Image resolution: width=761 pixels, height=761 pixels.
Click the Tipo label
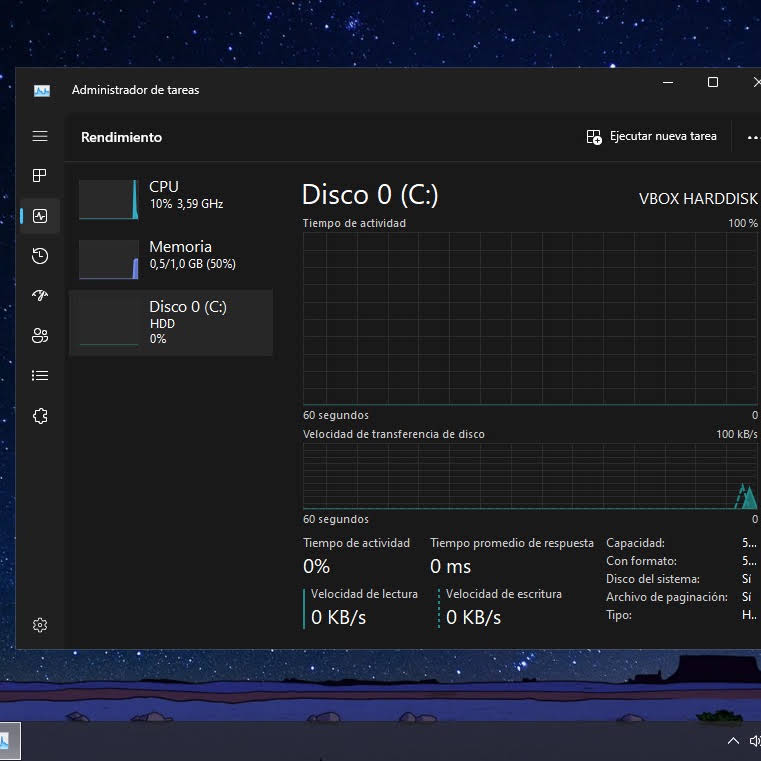[x=619, y=615]
